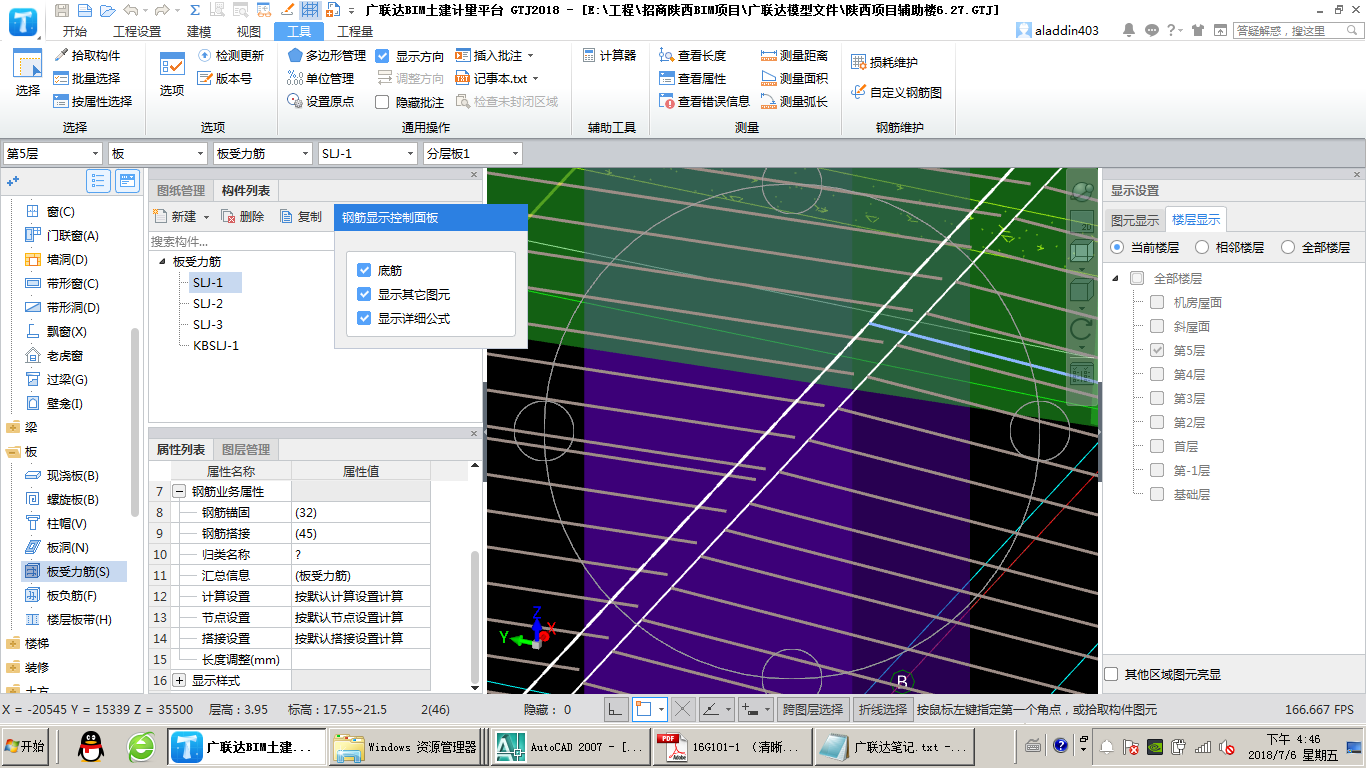Click 删除 delete component button

coord(243,216)
